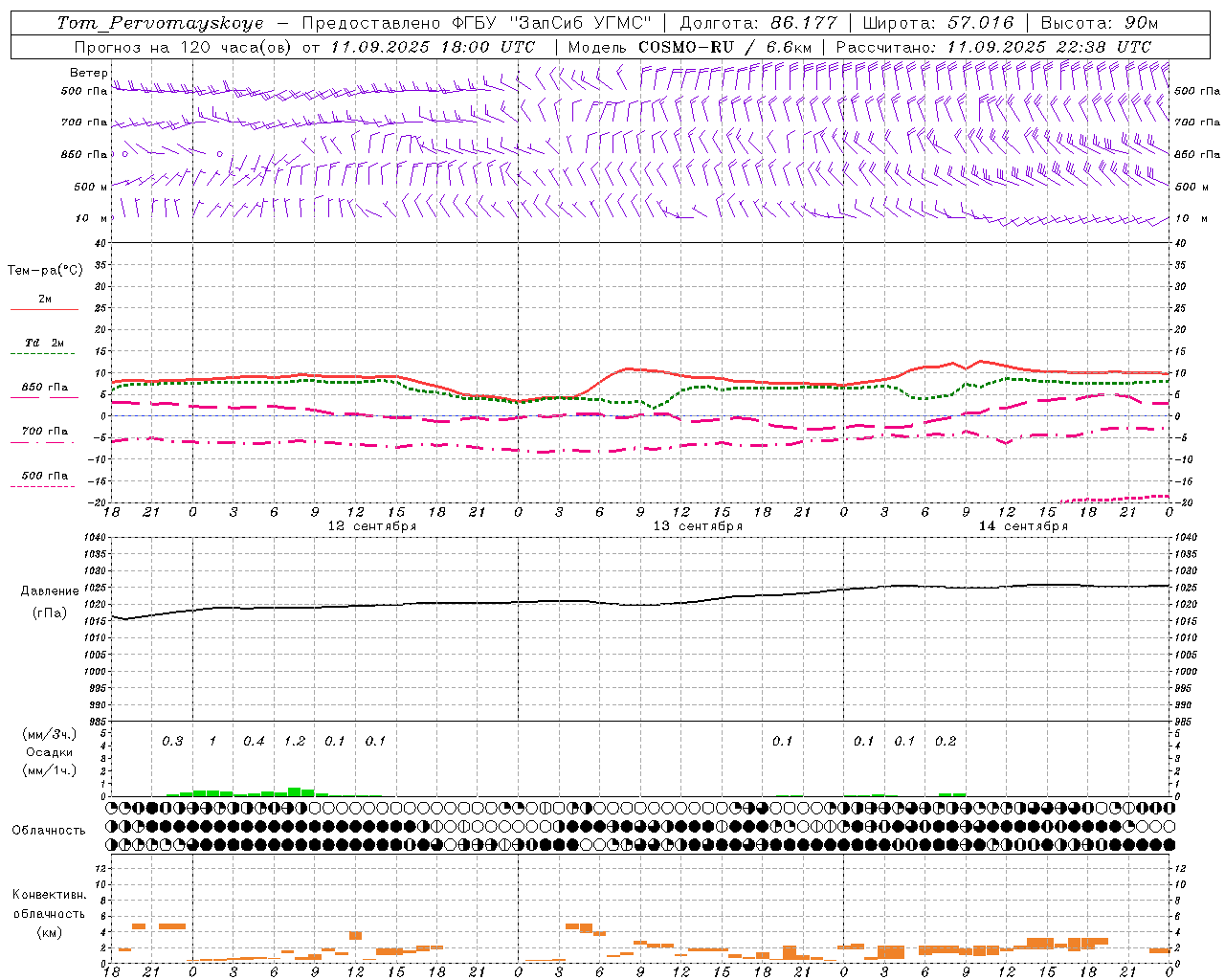The width and height of the screenshot is (1225, 980).
Task: Click the 0.3 precipitation amount
Action: coord(172,742)
